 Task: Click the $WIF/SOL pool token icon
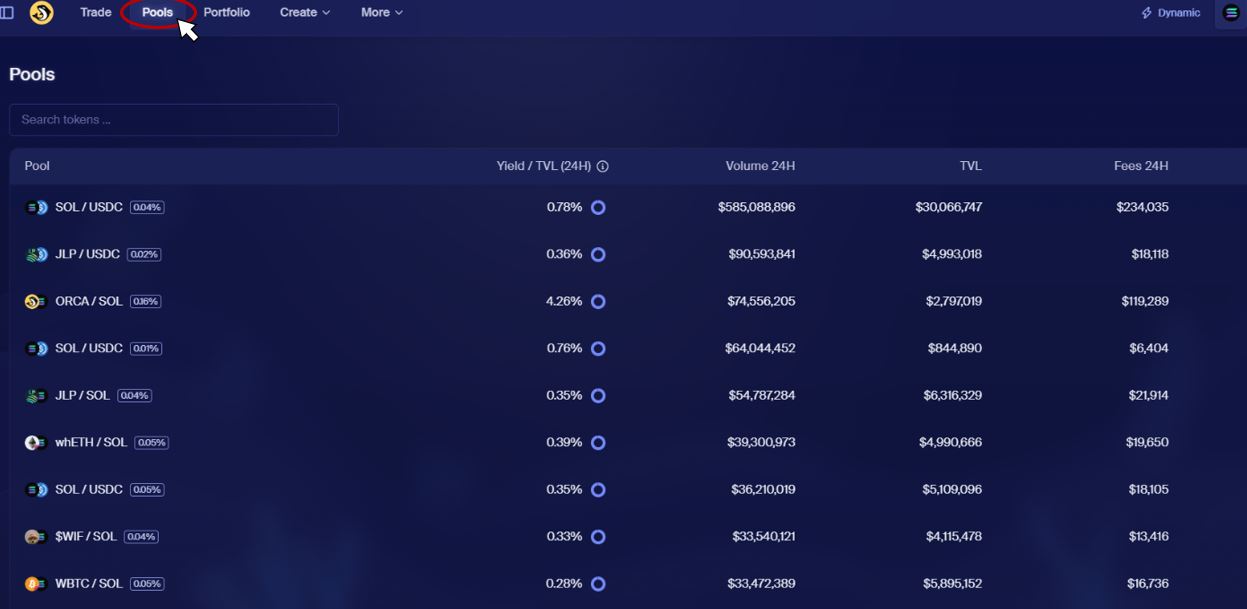pyautogui.click(x=36, y=537)
